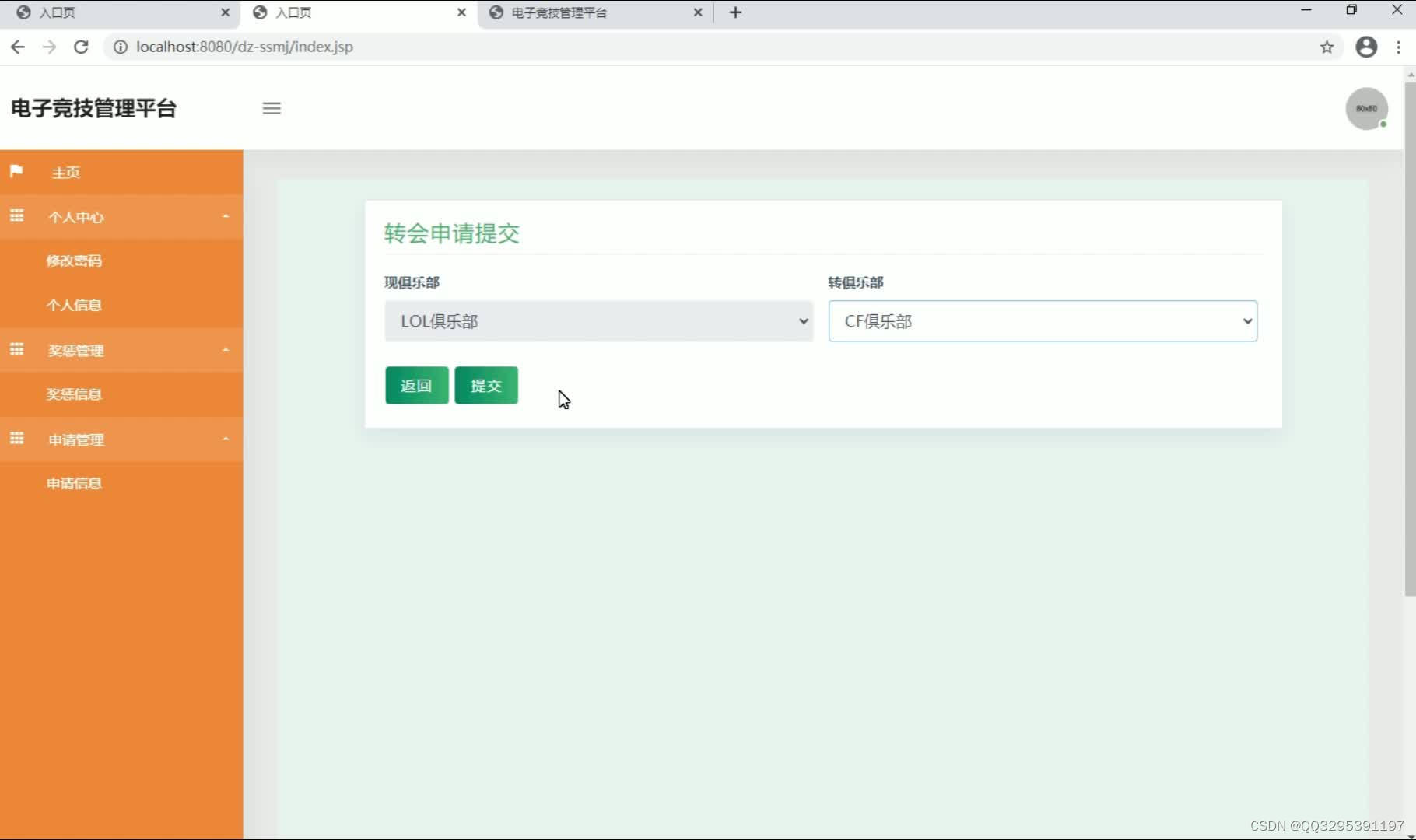Screen dimensions: 1416x840
Task: Collapse the 个人中心 sidebar section arrow
Action: 226,216
